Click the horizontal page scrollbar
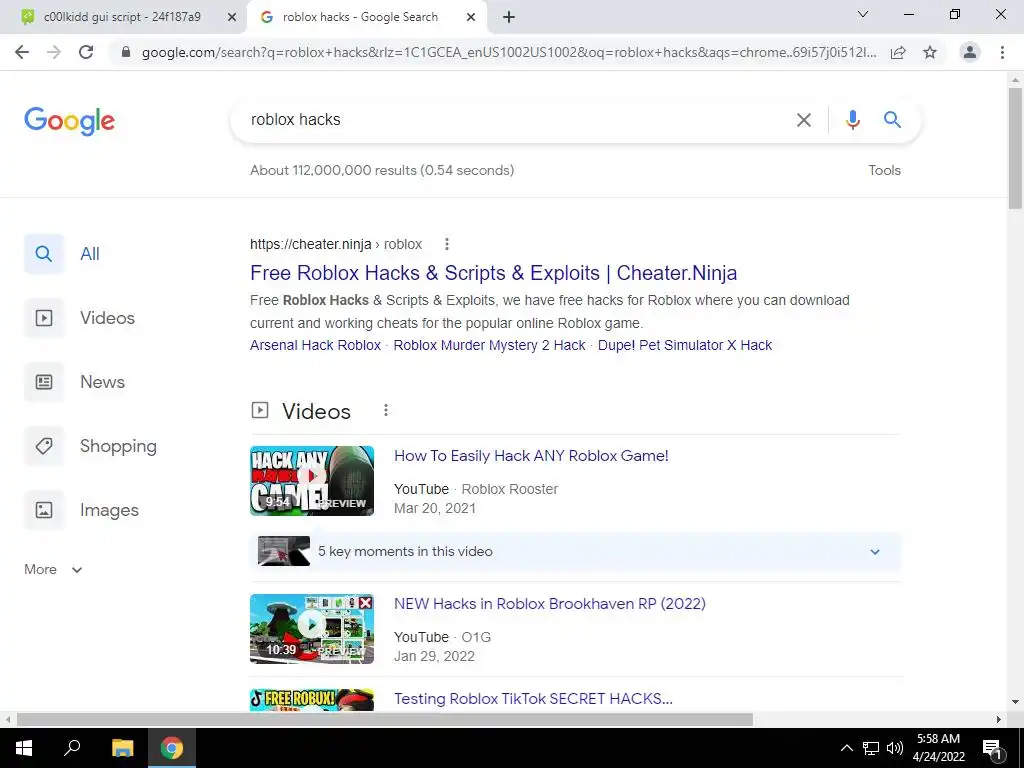The image size is (1024, 768). (x=385, y=719)
